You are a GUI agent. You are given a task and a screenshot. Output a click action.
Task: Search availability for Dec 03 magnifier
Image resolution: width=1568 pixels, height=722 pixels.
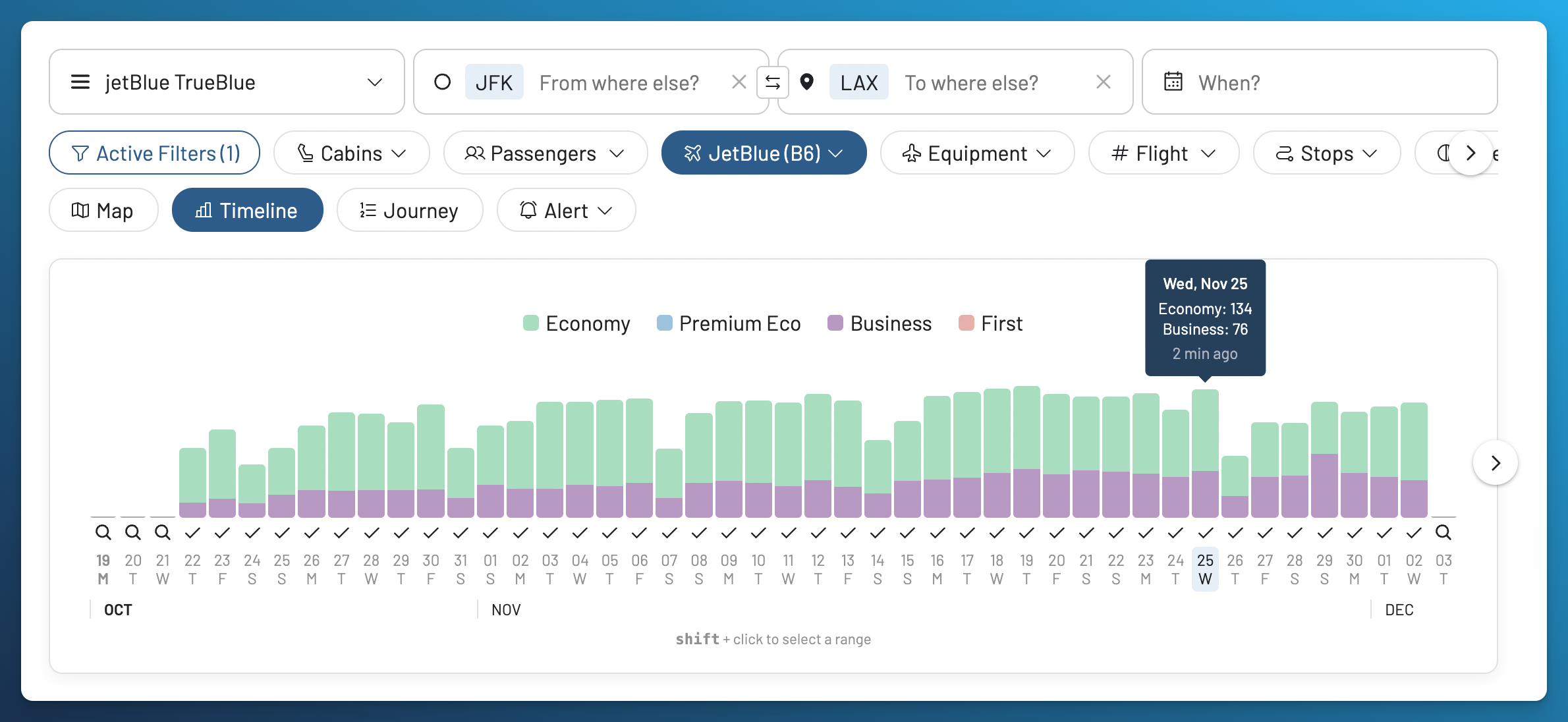point(1443,532)
